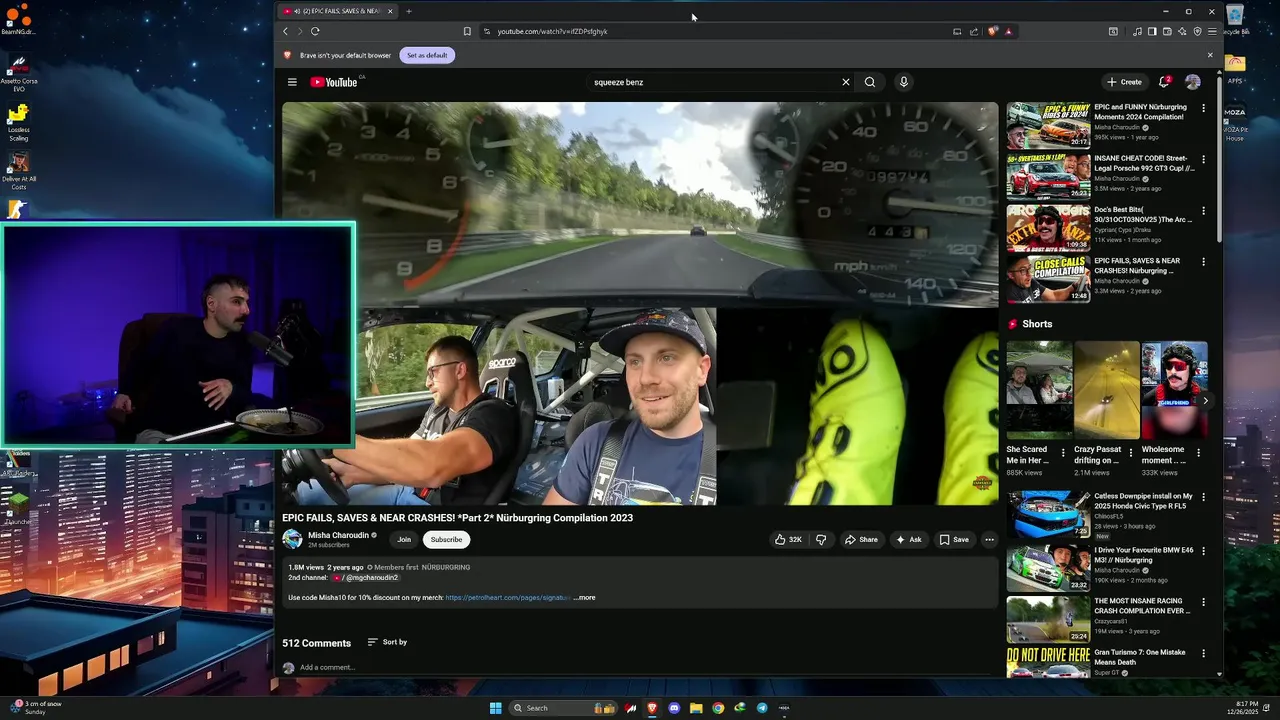Open options for EPIC and FUNNY video

(1203, 108)
